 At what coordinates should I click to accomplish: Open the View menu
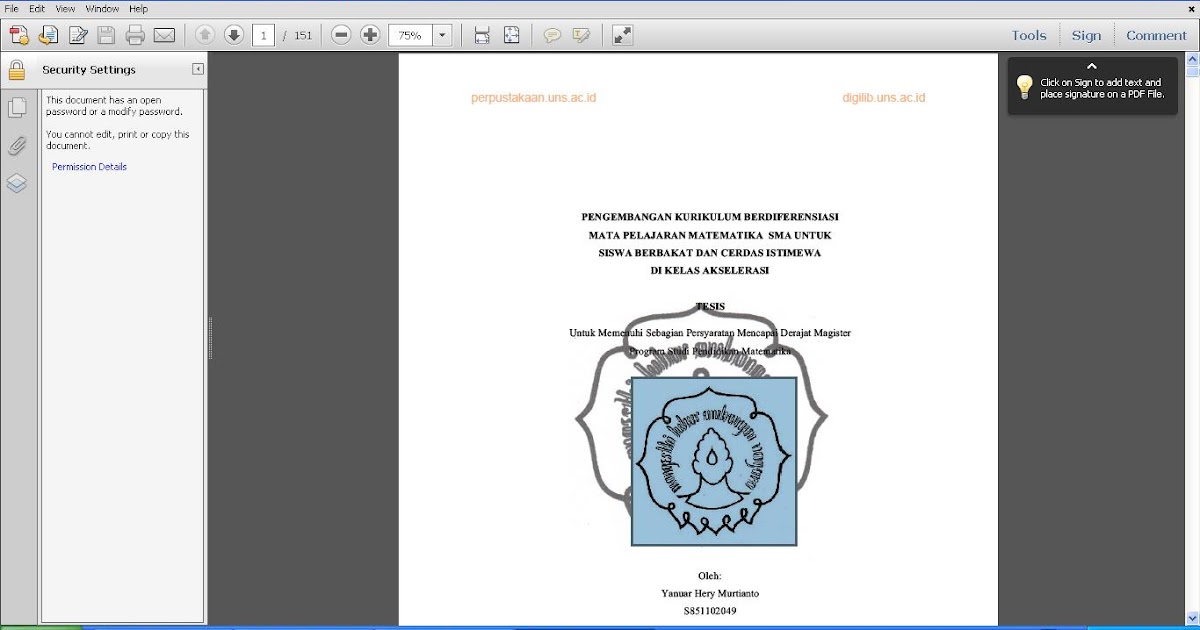[65, 8]
